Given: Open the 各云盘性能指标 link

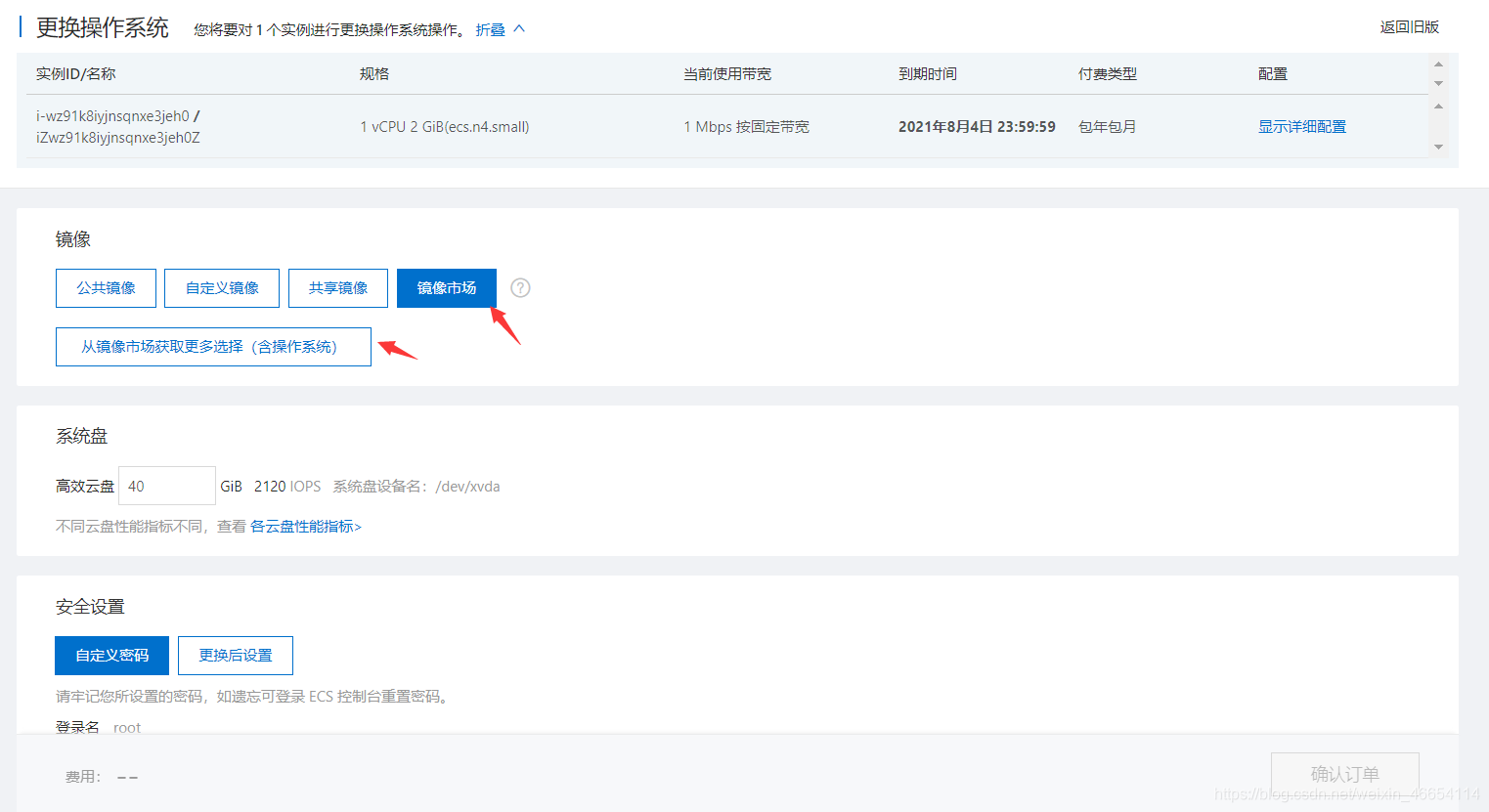Looking at the screenshot, I should coord(306,527).
